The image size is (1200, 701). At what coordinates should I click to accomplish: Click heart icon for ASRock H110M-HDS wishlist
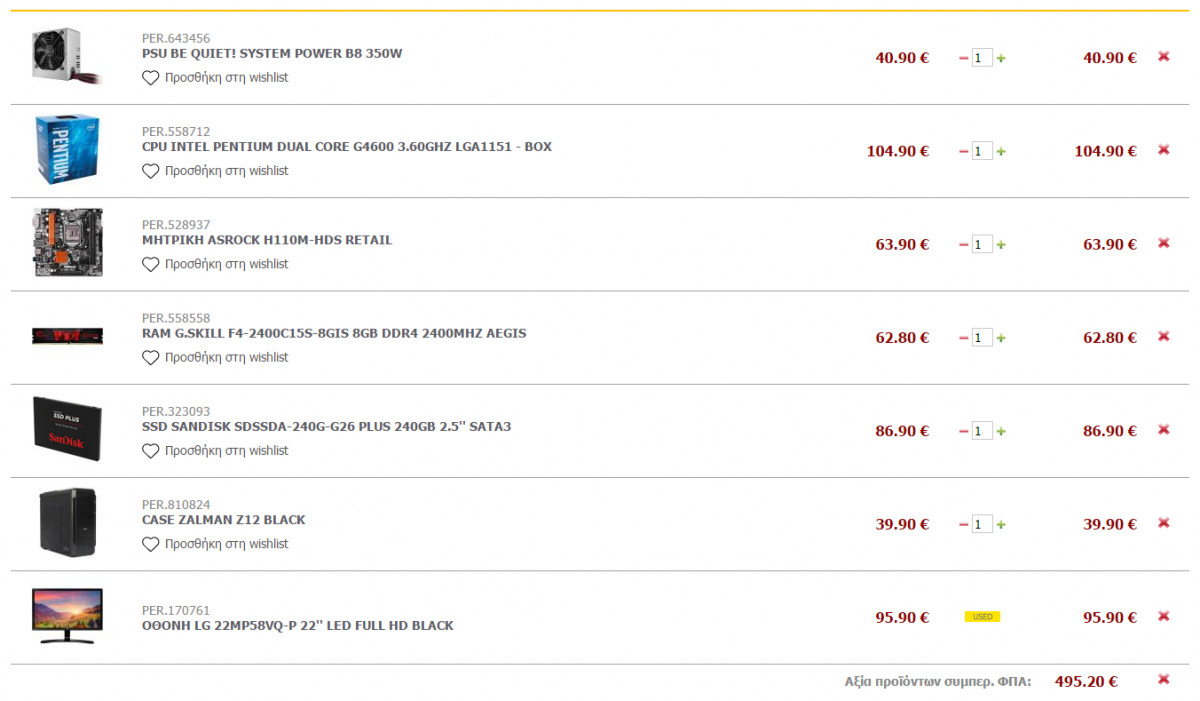click(151, 264)
